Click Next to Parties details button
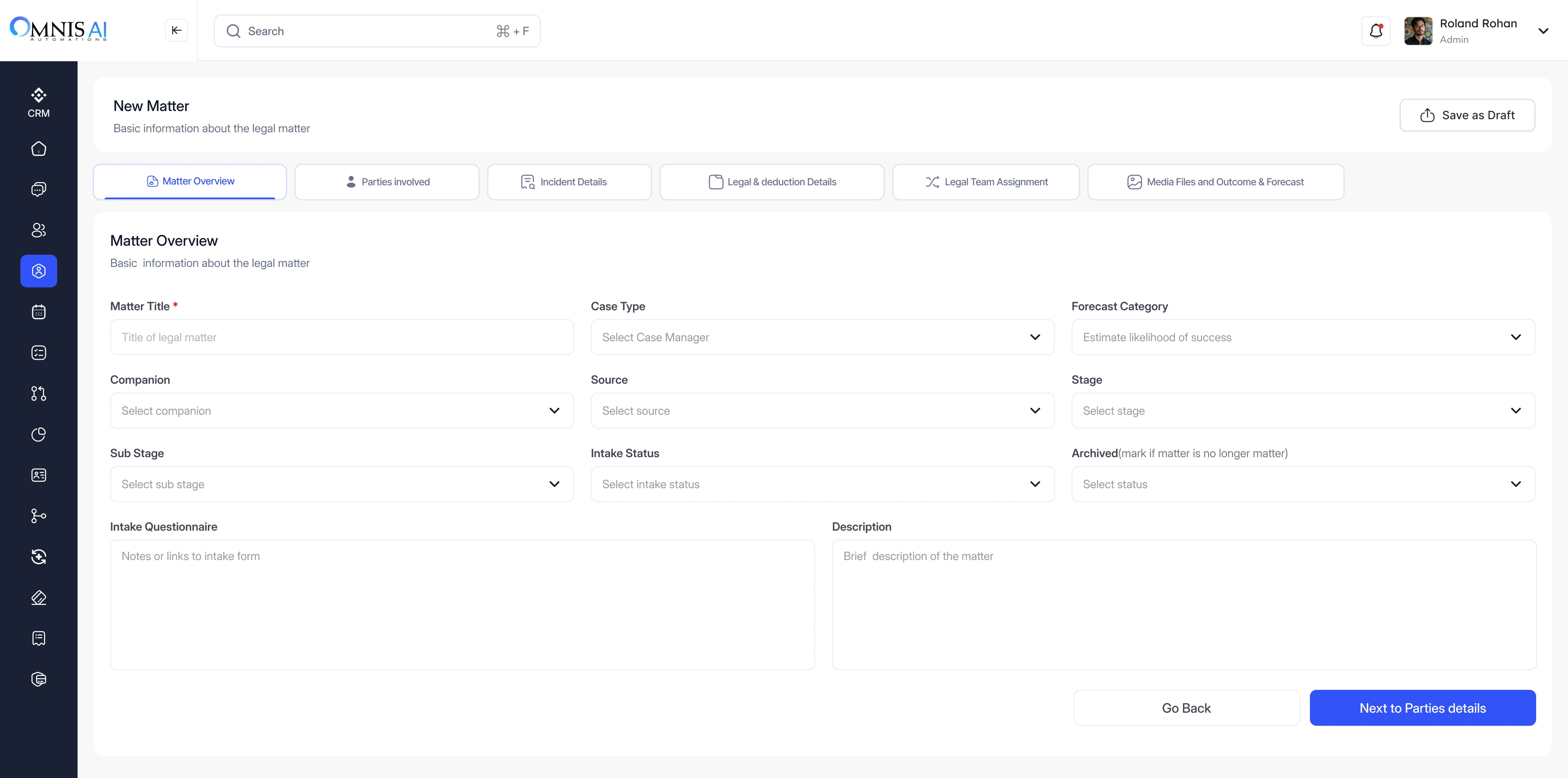 point(1423,708)
